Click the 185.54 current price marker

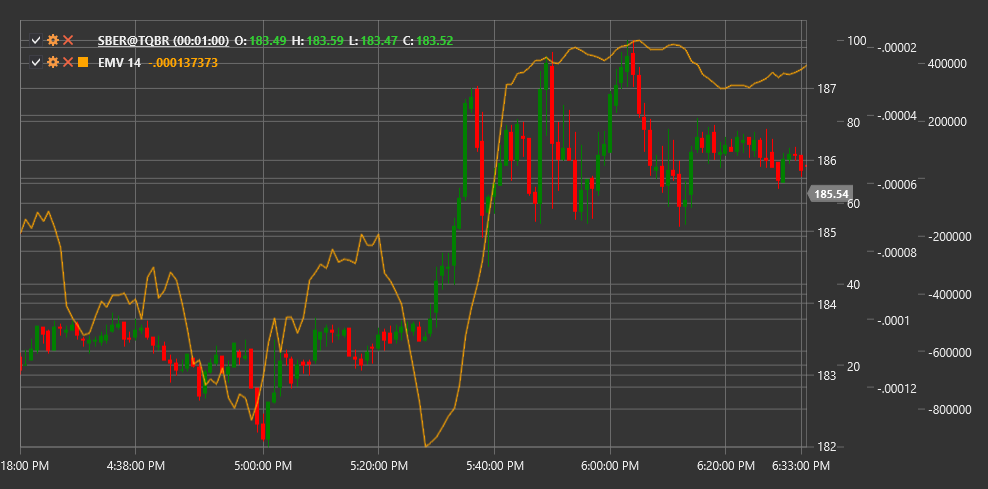click(x=830, y=194)
